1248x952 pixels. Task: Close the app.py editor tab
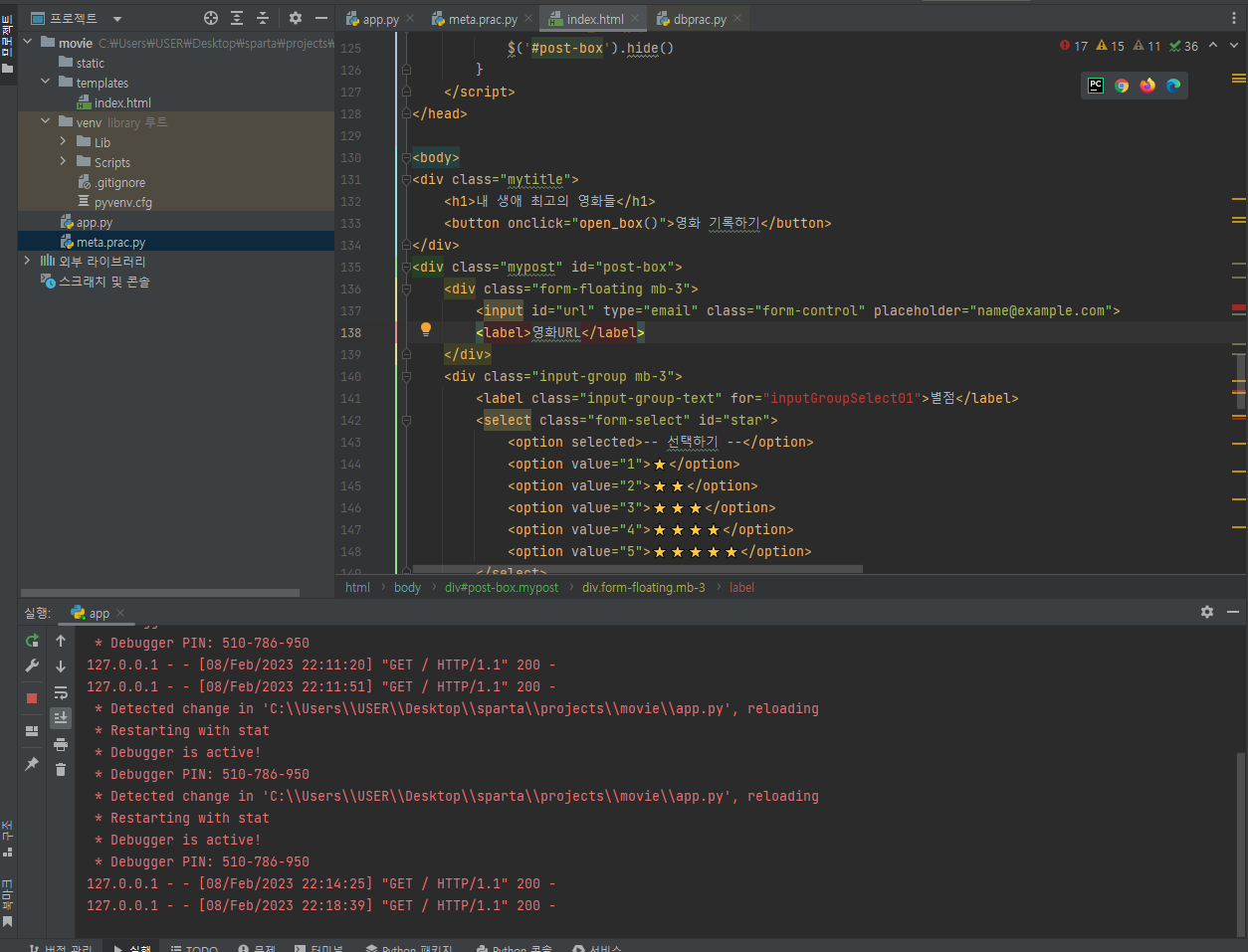pos(410,18)
